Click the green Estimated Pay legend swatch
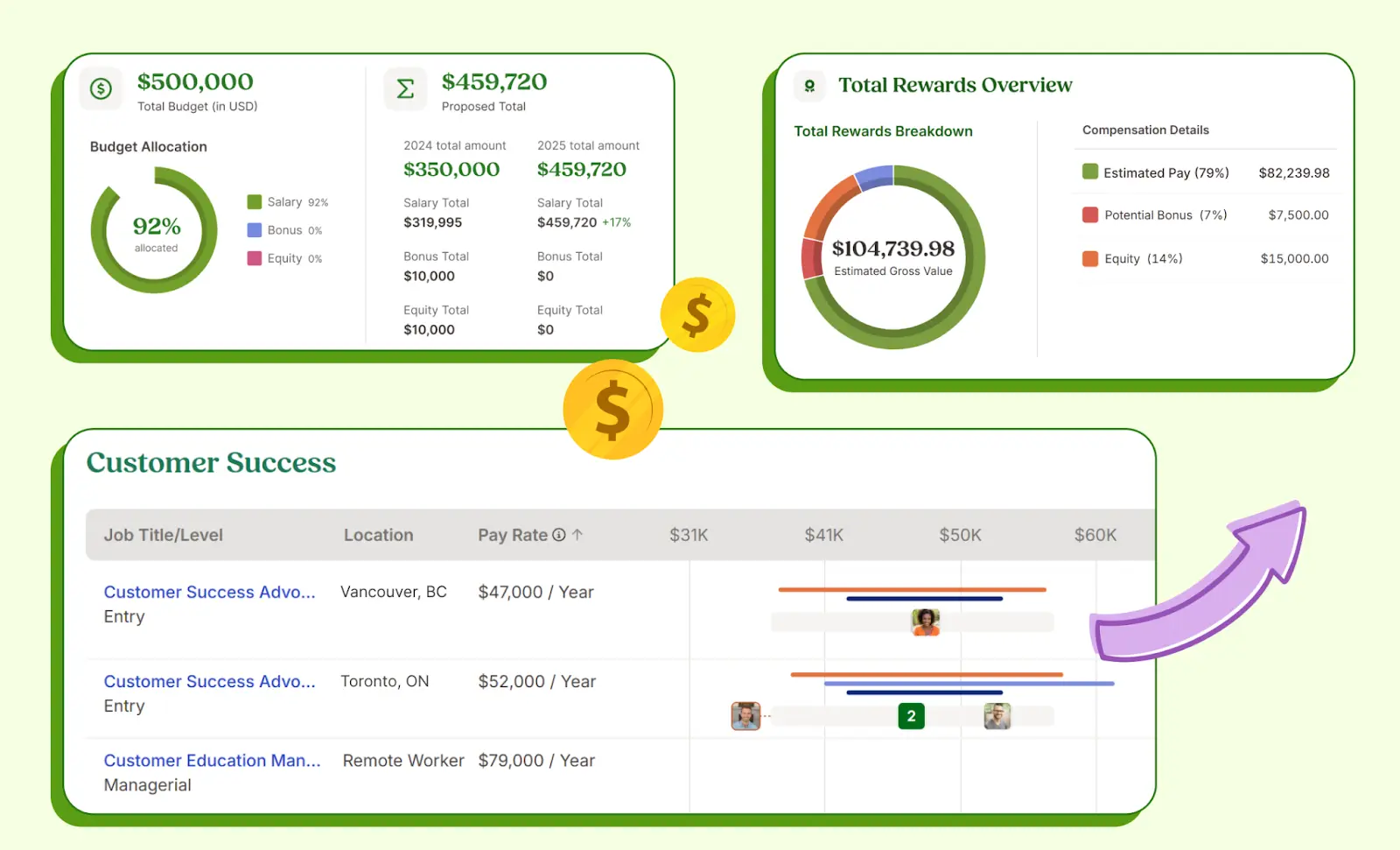Screen dimensions: 1400x850 coord(1090,172)
